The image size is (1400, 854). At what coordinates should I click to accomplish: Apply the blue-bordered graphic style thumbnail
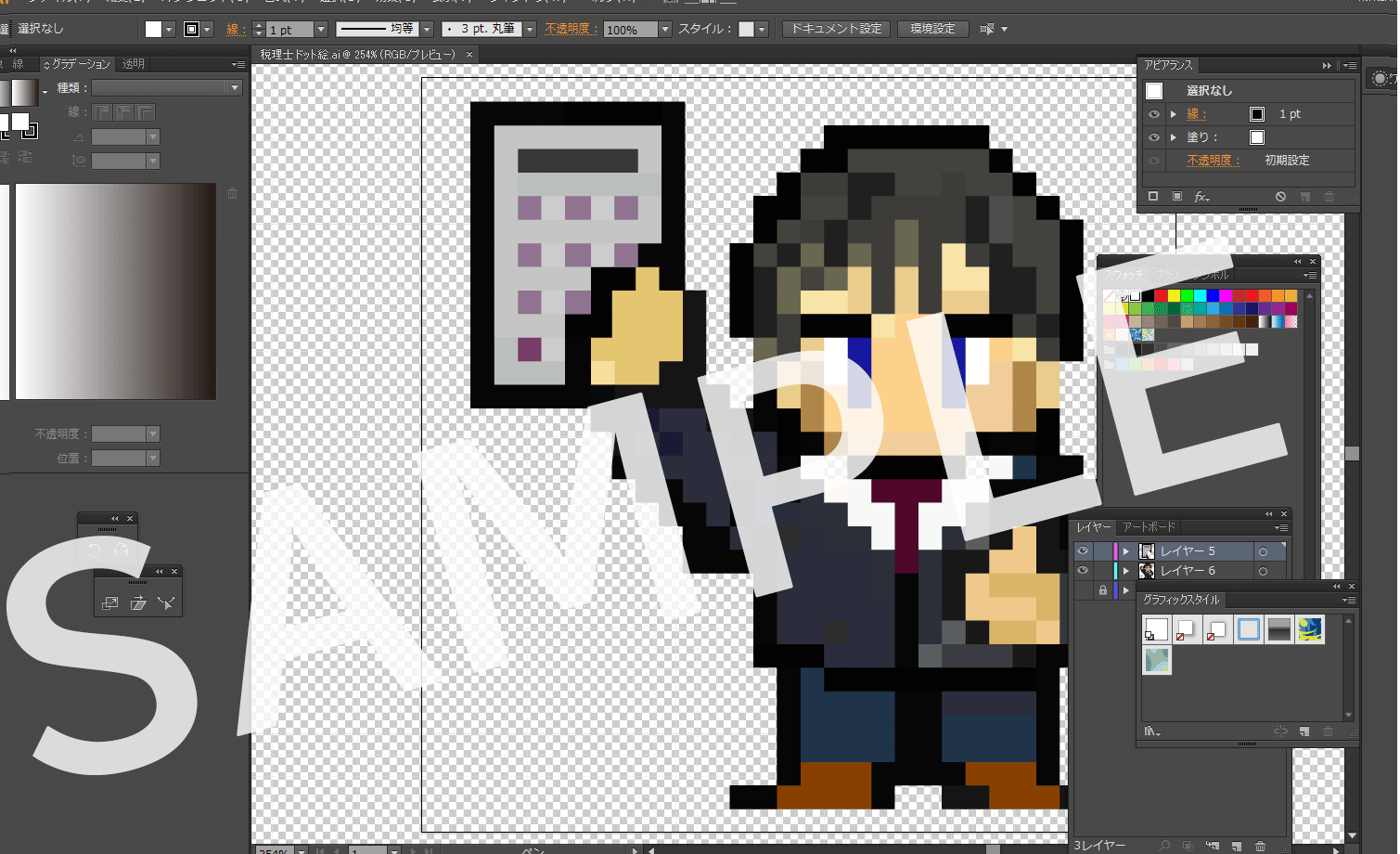click(1249, 629)
